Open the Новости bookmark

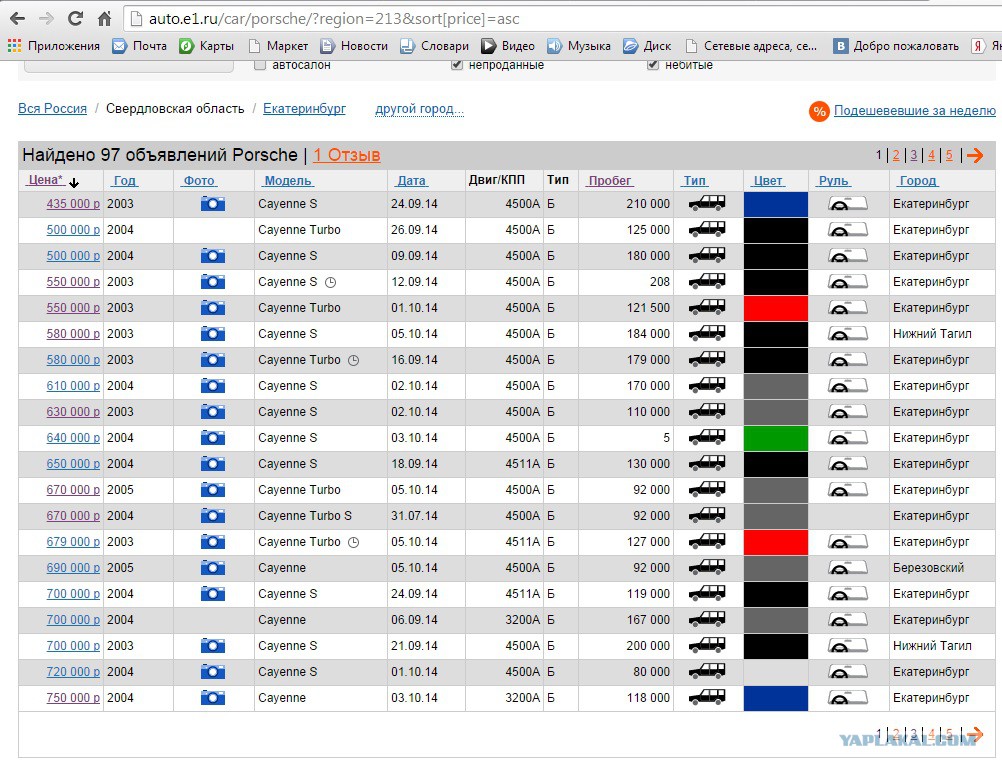pos(354,46)
